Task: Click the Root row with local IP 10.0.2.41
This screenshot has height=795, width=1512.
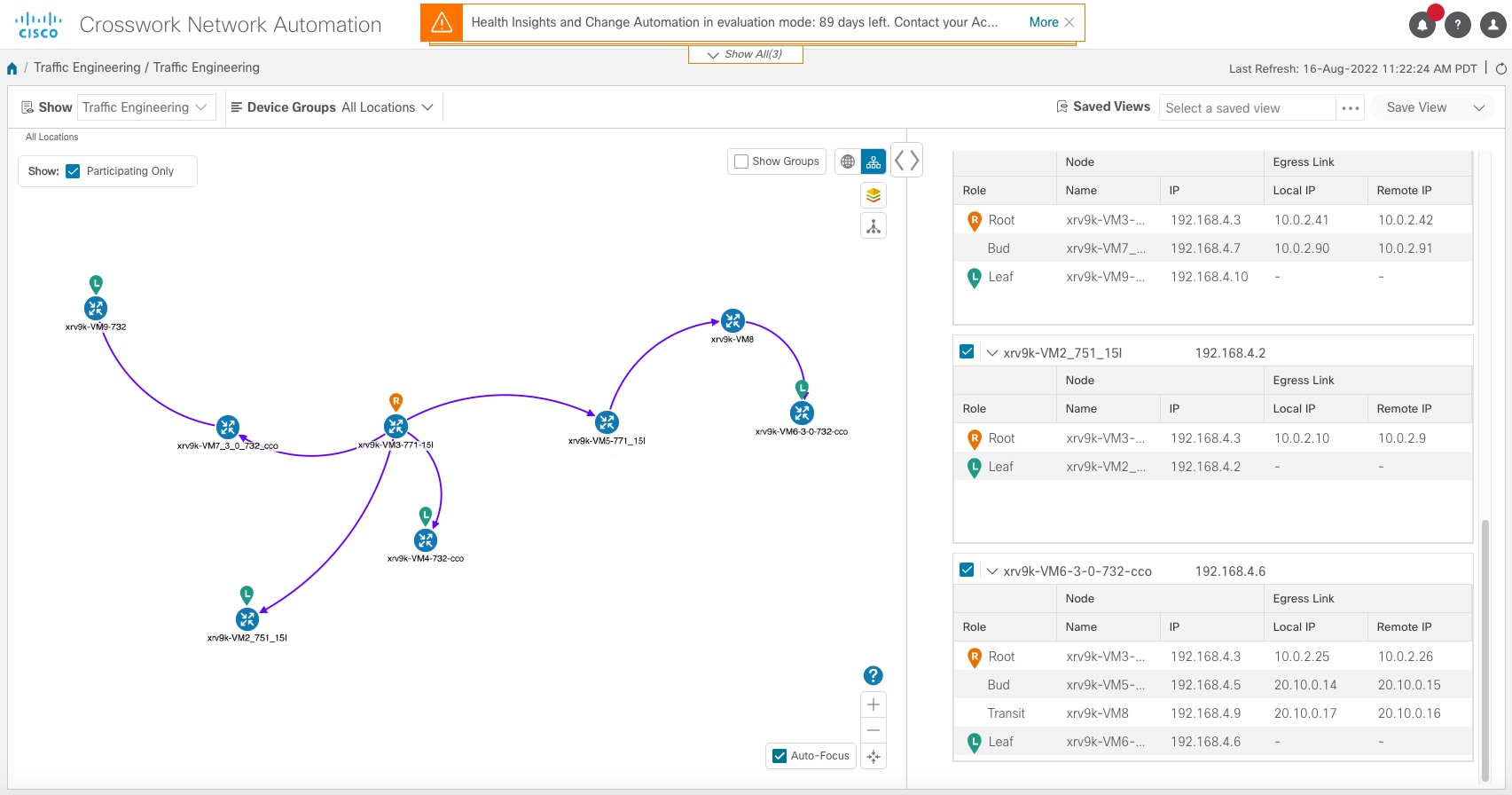Action: click(x=1212, y=220)
